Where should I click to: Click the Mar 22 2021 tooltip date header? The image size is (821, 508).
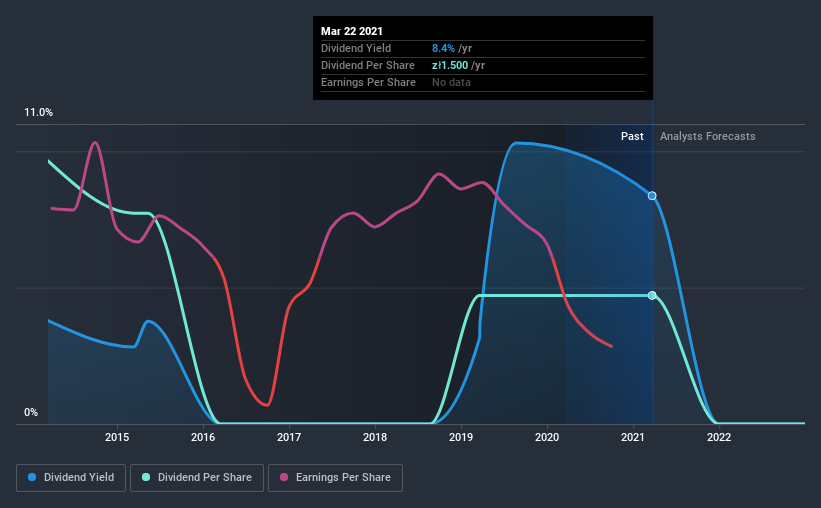(352, 31)
